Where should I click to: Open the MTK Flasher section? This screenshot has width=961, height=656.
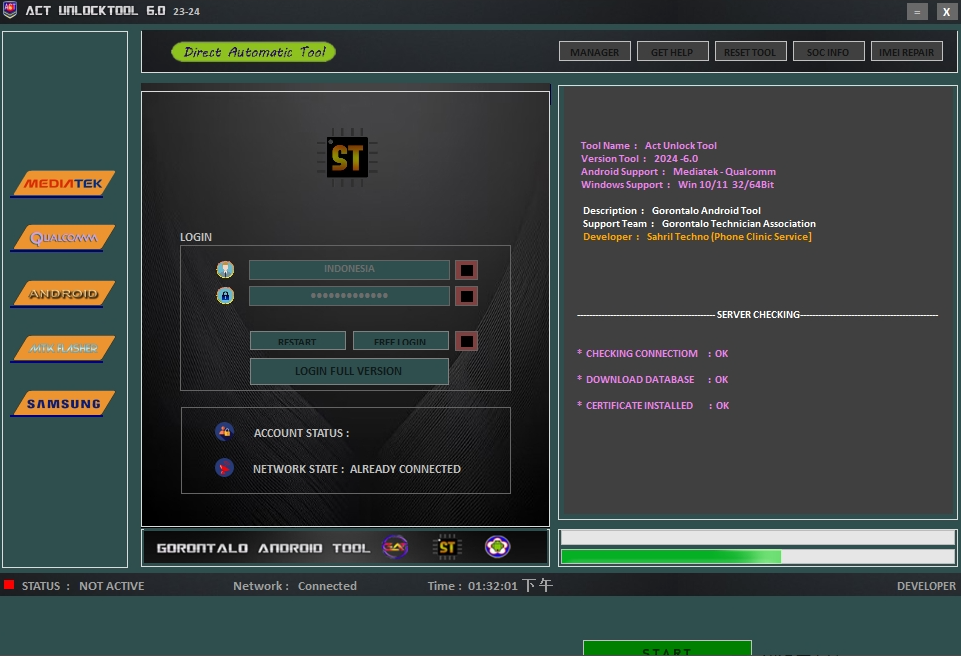coord(63,348)
